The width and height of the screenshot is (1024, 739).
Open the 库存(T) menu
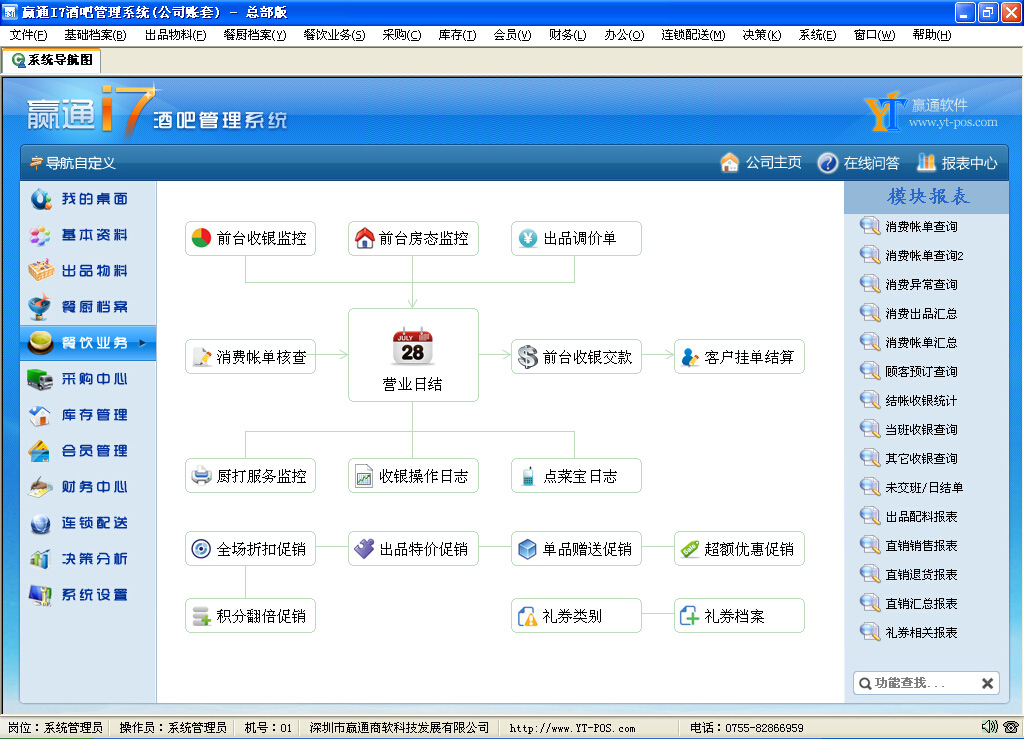coord(456,35)
